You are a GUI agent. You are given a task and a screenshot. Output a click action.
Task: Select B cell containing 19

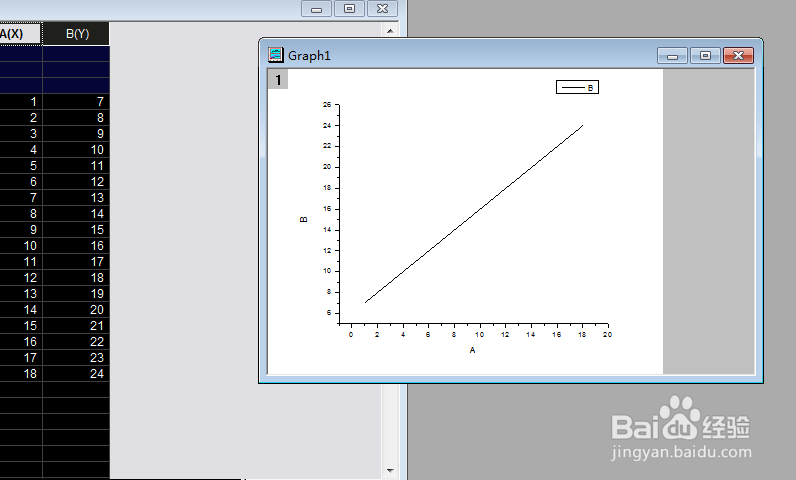[76, 293]
